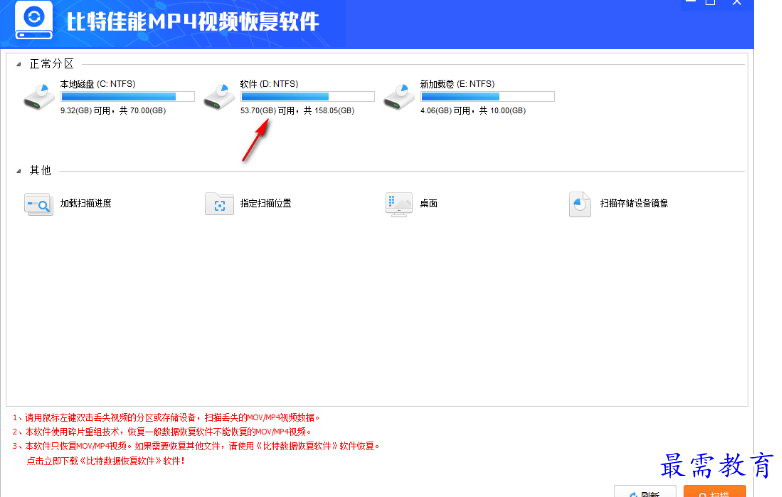Click the orange scan button

pos(715,491)
